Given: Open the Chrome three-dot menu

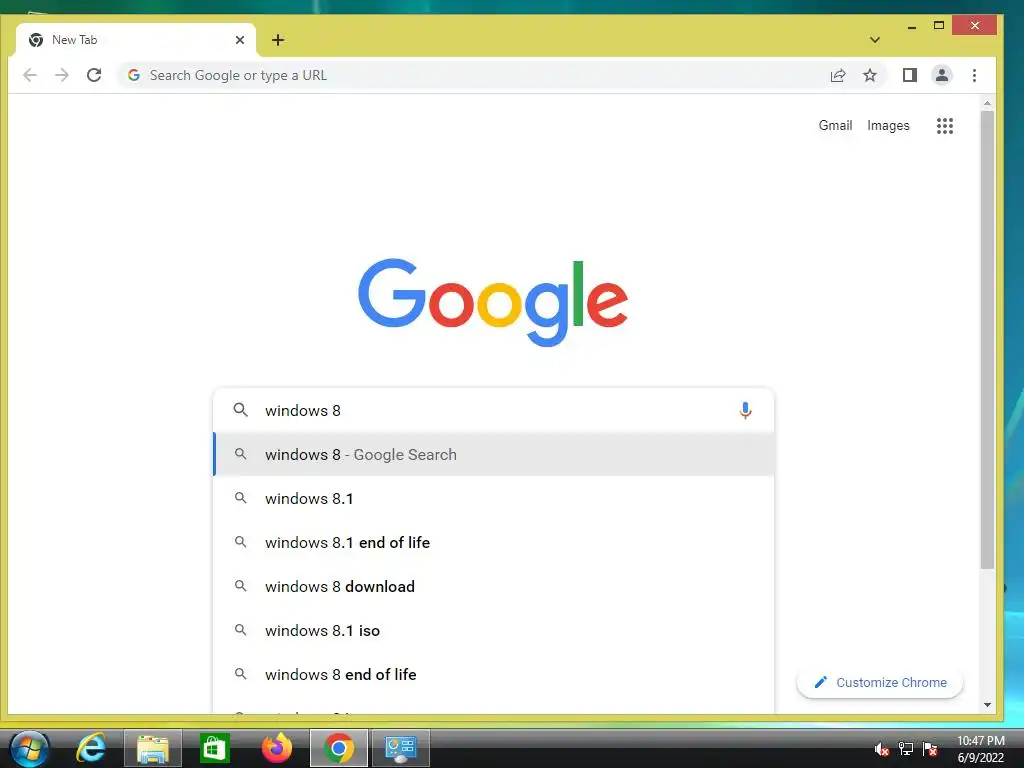Looking at the screenshot, I should coord(974,75).
